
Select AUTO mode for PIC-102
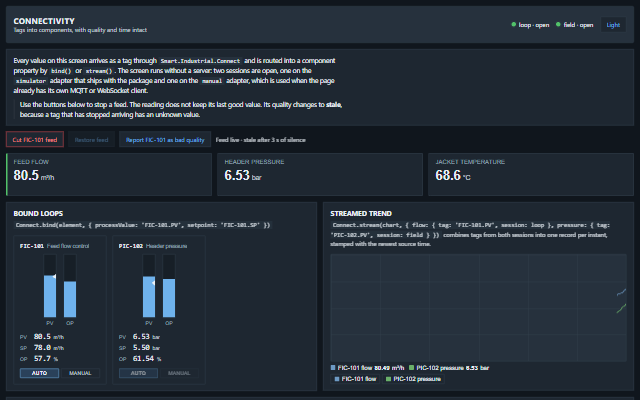[138, 373]
